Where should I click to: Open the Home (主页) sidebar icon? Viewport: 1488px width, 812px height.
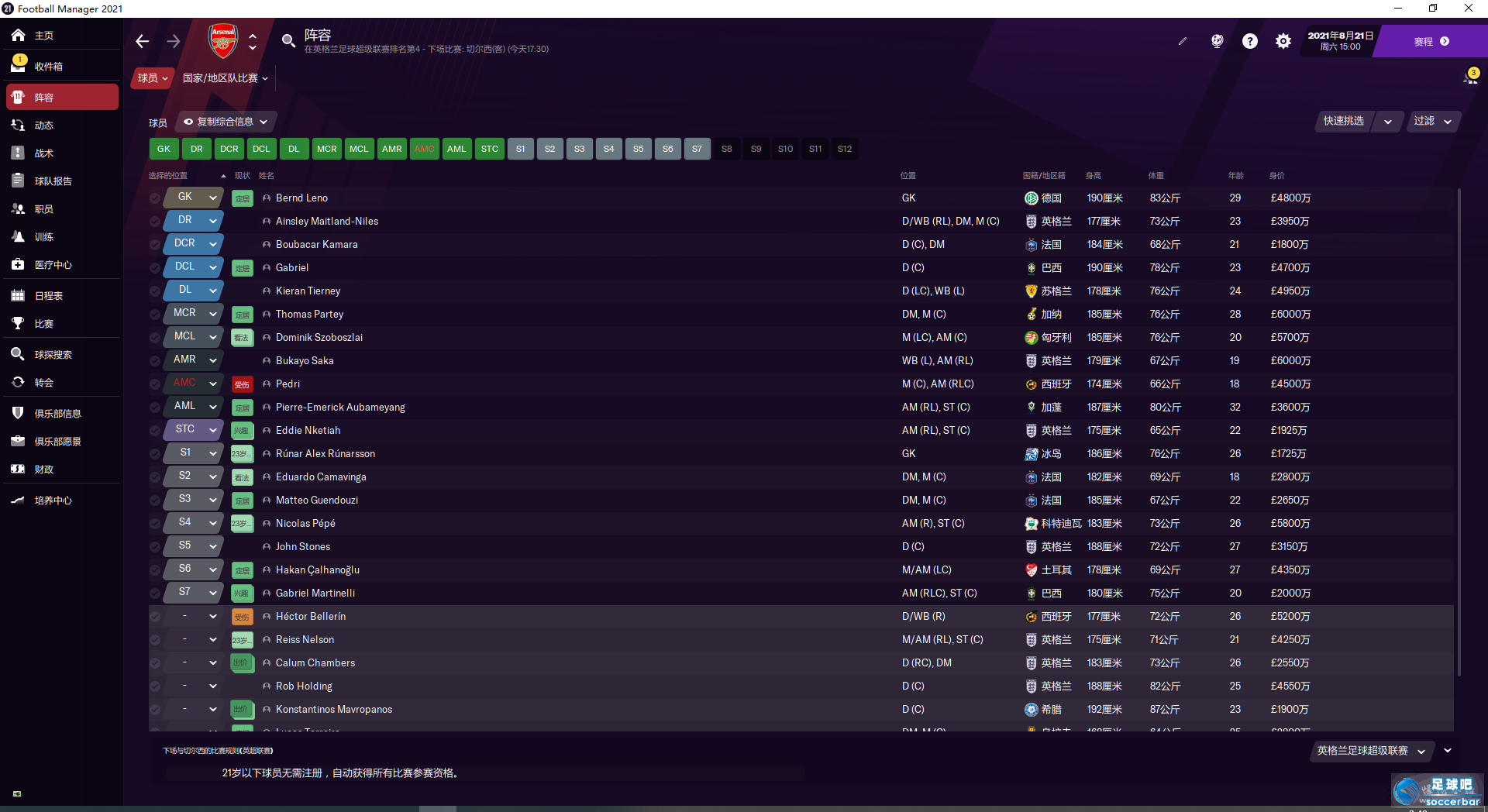18,35
